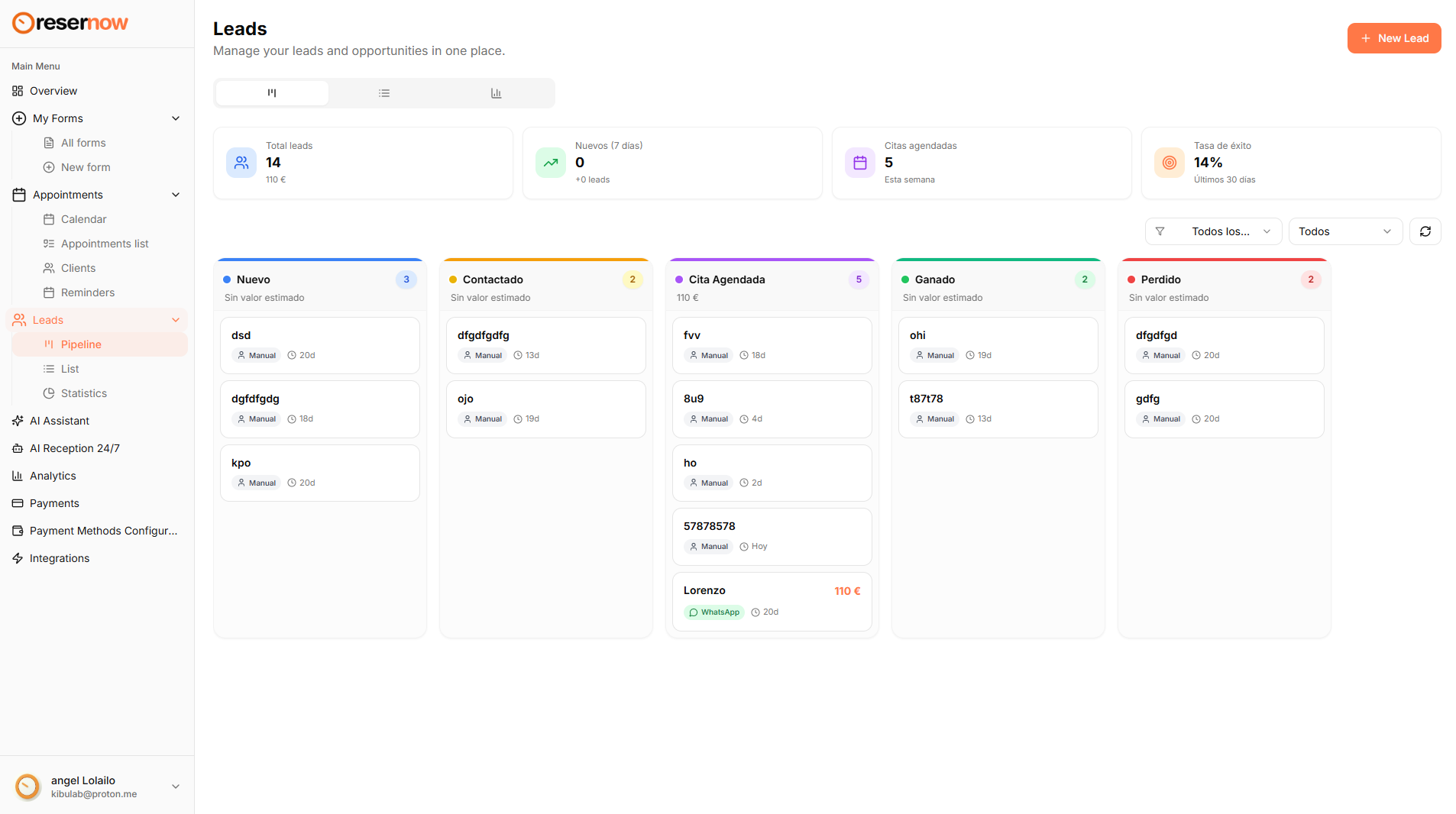Collapse the My Forms menu chevron
The width and height of the screenshot is (1456, 814).
coord(176,118)
